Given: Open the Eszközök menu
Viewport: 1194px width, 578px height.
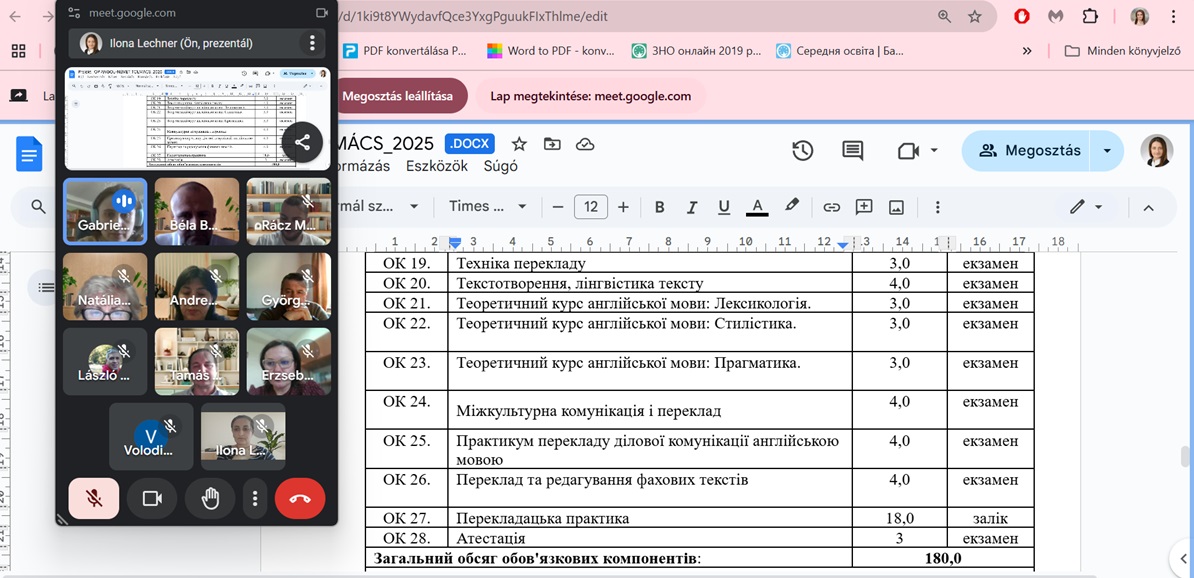Looking at the screenshot, I should pyautogui.click(x=437, y=167).
